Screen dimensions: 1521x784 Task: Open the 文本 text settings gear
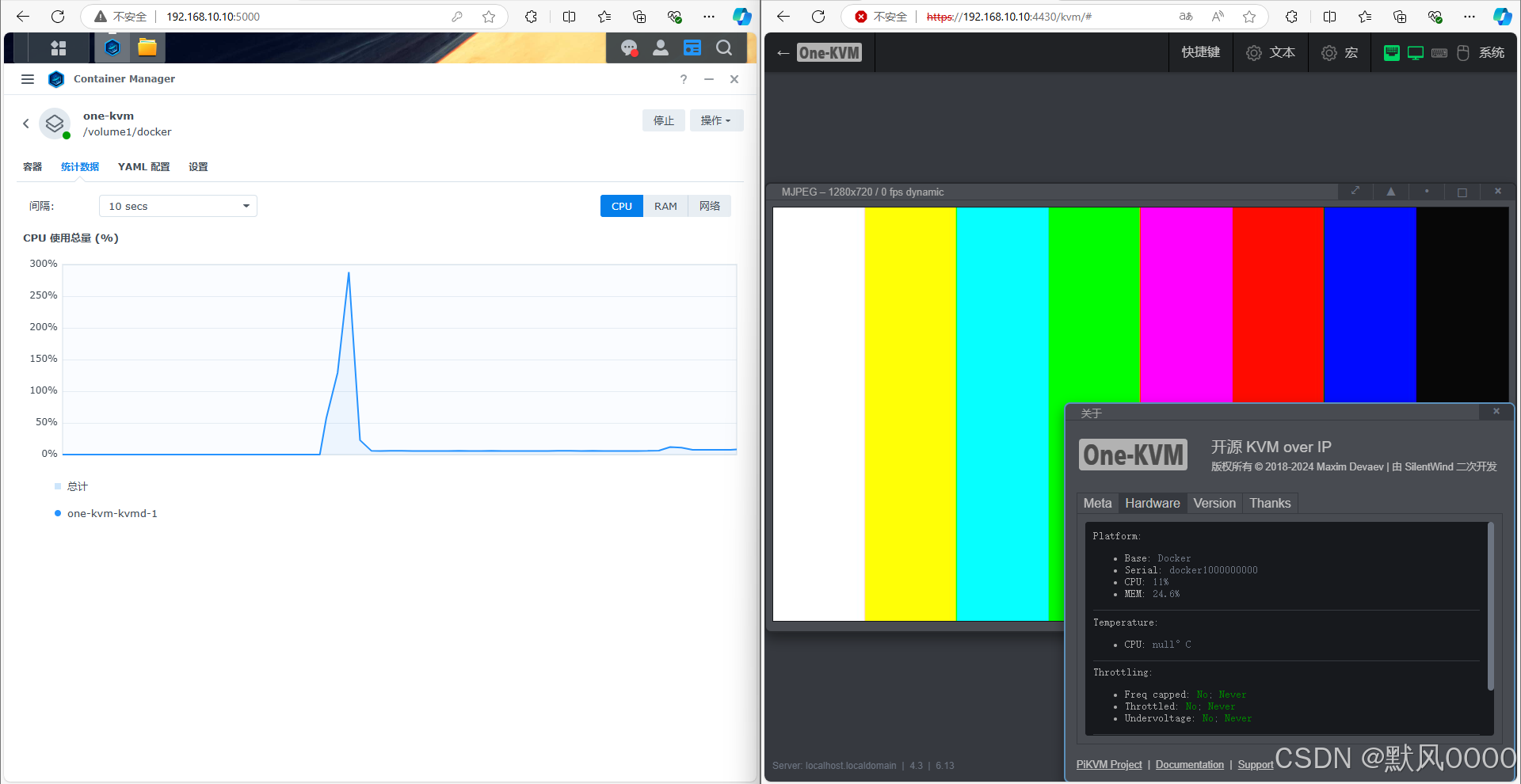1254,52
